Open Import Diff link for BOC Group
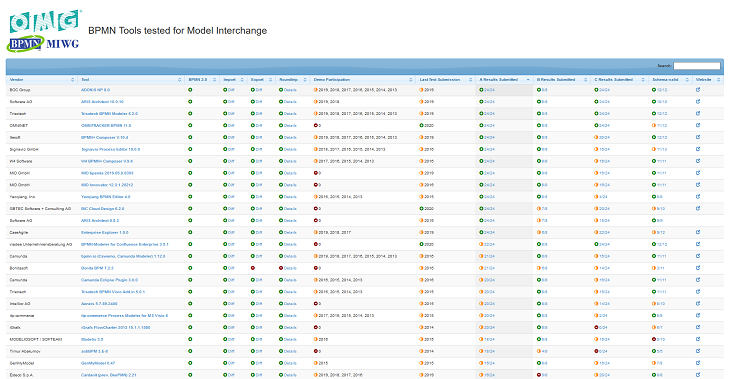Viewport: 730px width, 379px height. pyautogui.click(x=231, y=90)
